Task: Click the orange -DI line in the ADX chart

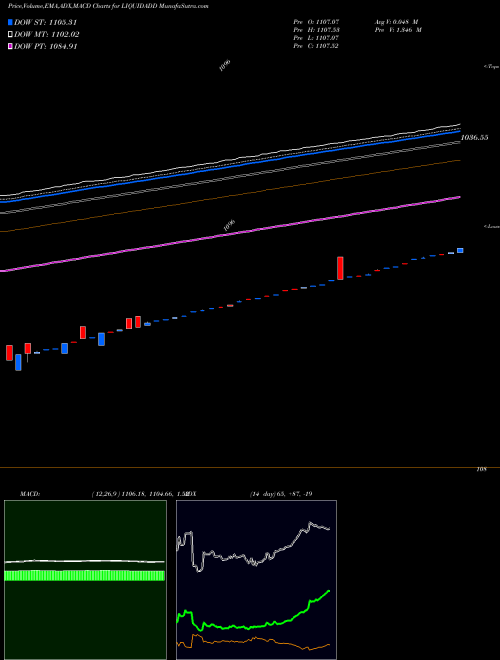Action: click(253, 640)
